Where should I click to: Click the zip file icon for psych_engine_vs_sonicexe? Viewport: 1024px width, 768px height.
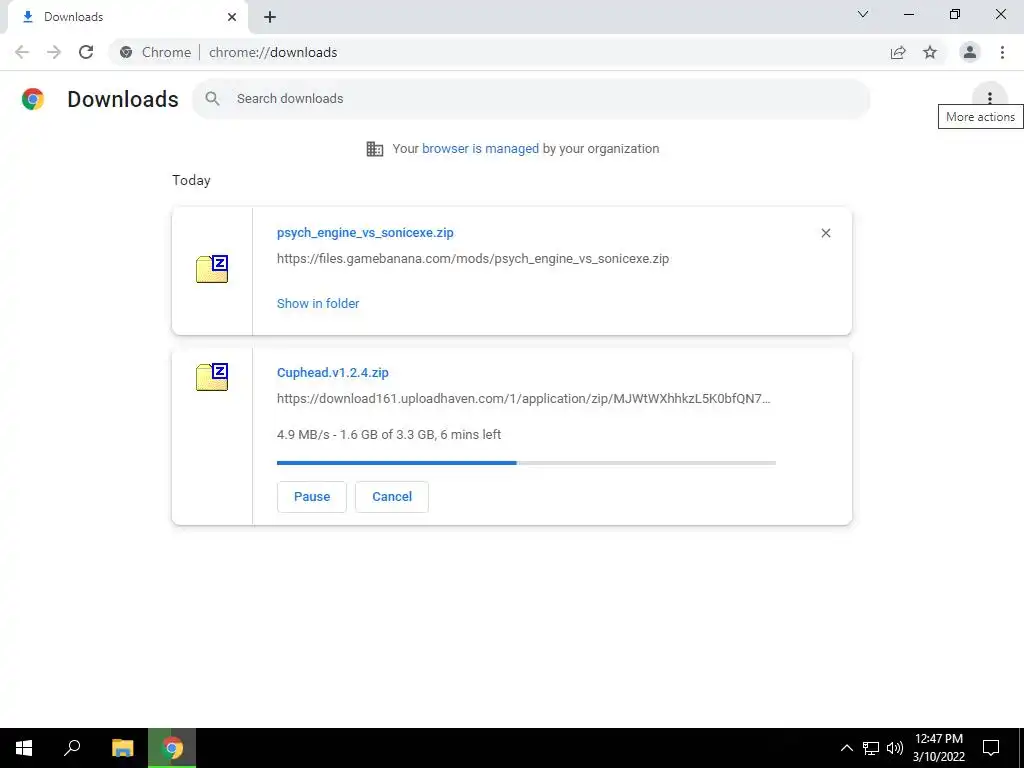click(212, 269)
